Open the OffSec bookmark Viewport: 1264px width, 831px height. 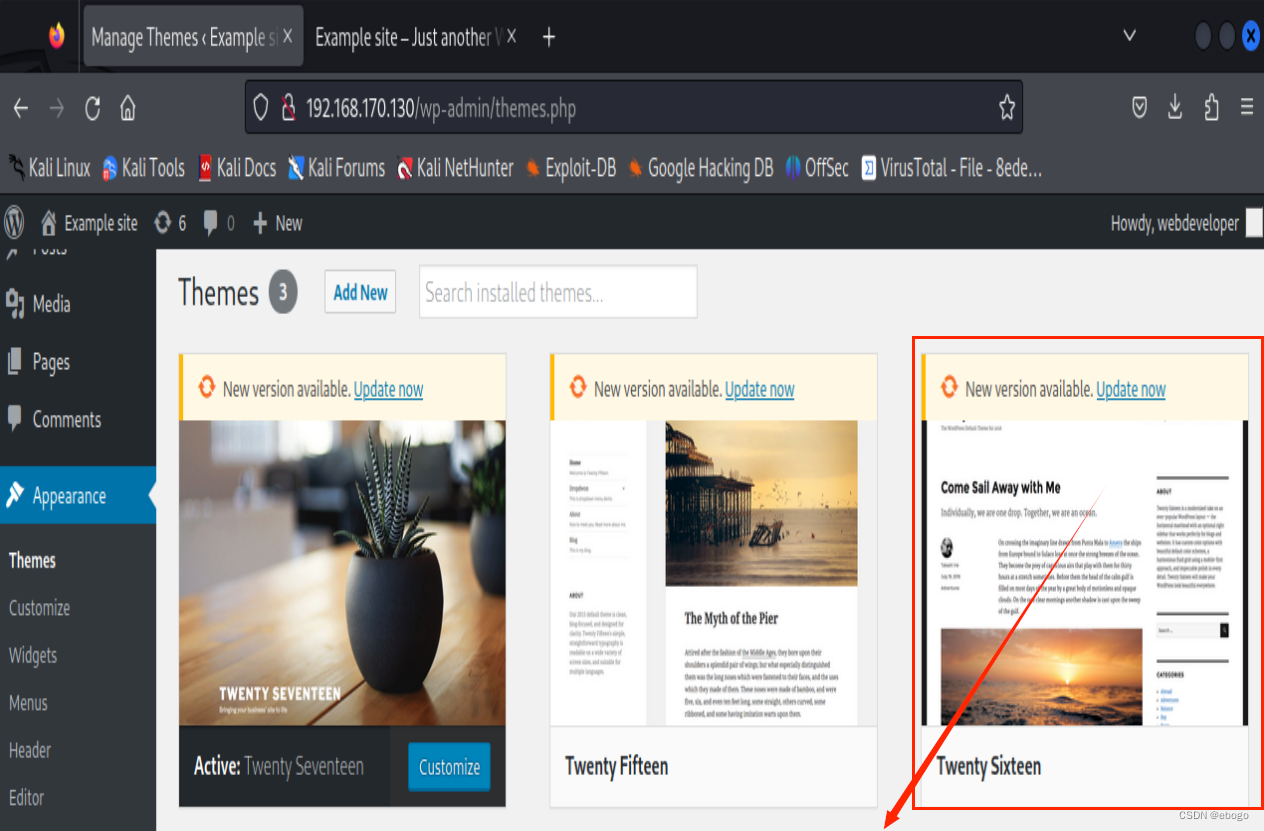(x=817, y=167)
